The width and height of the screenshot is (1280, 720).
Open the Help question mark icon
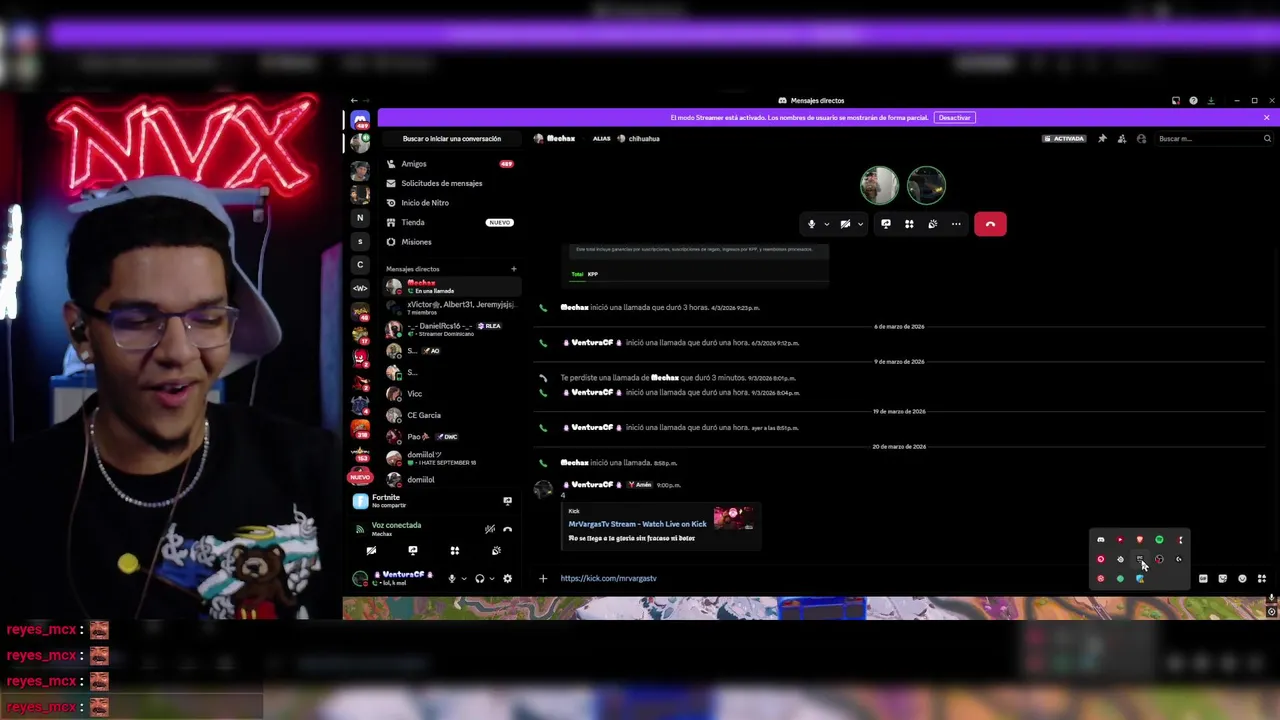(1193, 101)
